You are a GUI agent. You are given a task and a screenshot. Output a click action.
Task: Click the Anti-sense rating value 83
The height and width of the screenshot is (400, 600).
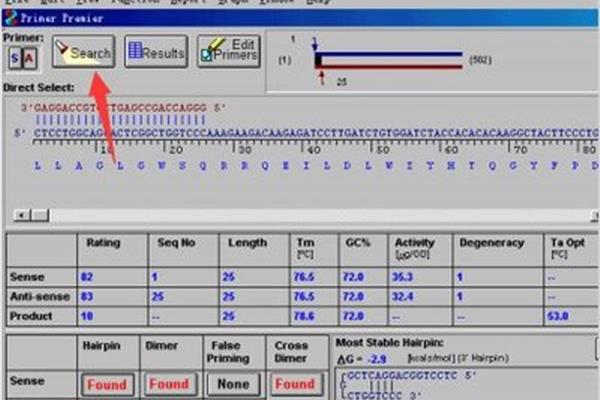[87, 296]
